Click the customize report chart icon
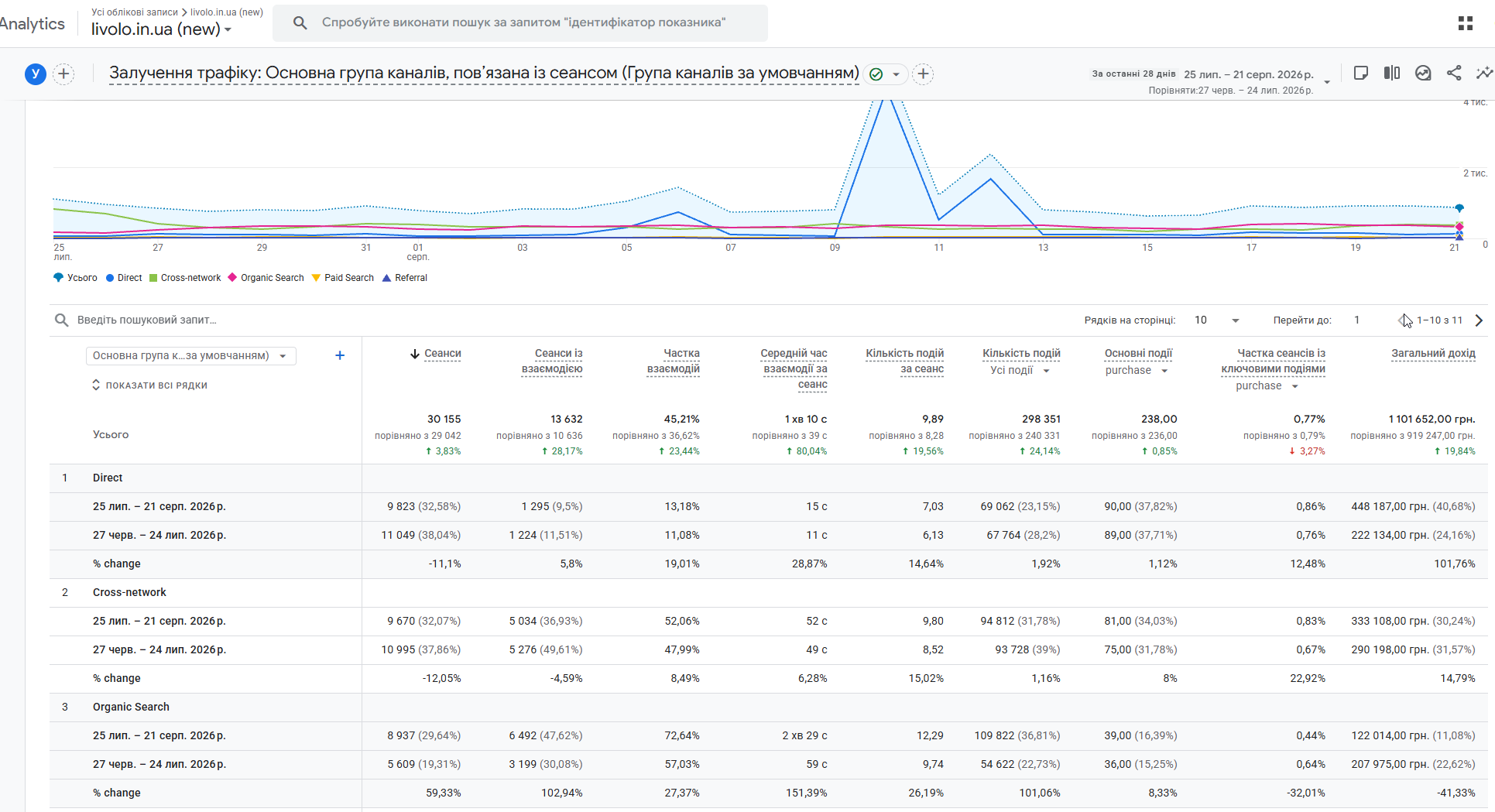 pos(1423,73)
